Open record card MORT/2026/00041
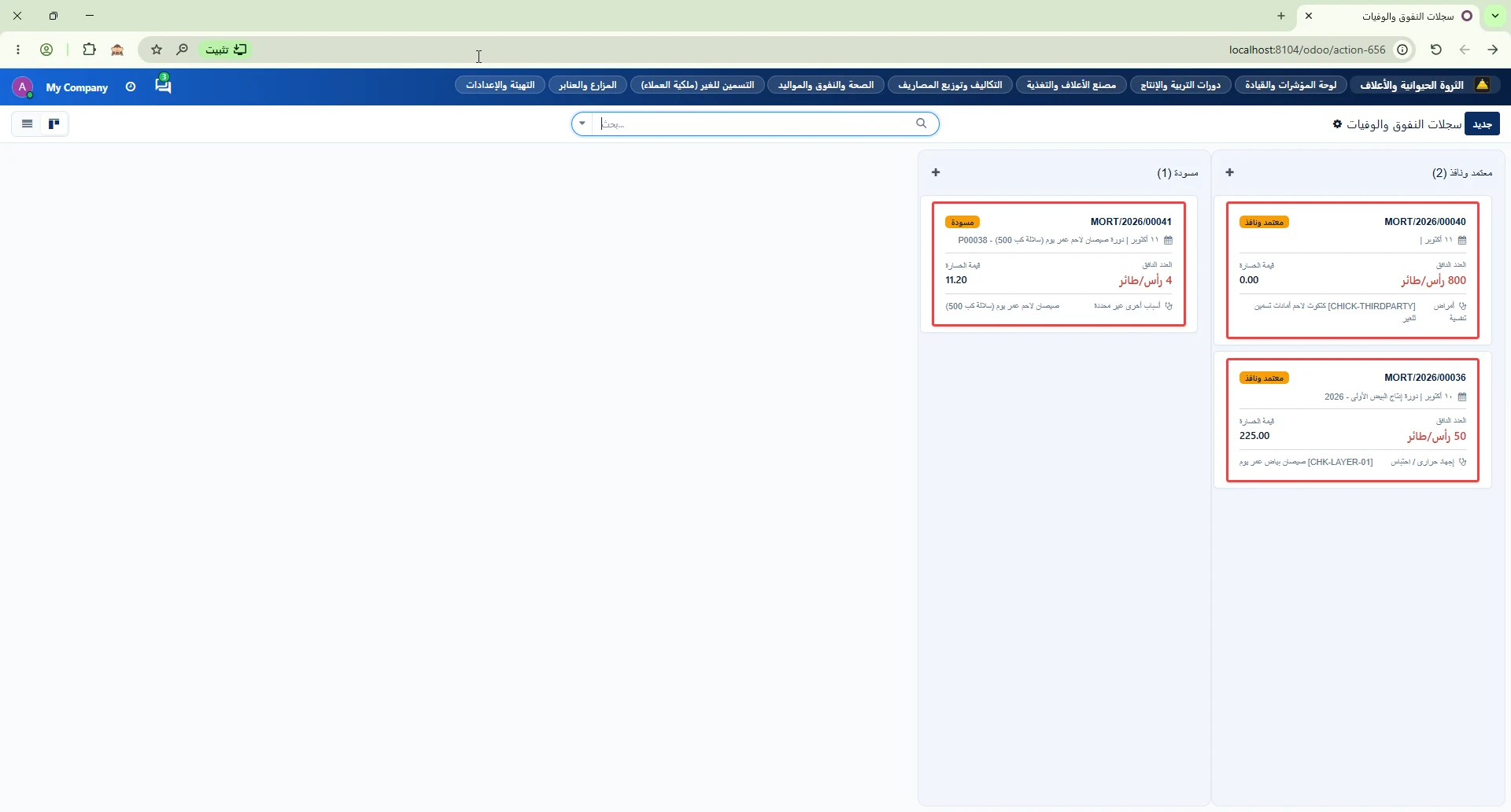The width and height of the screenshot is (1511, 812). click(1058, 264)
